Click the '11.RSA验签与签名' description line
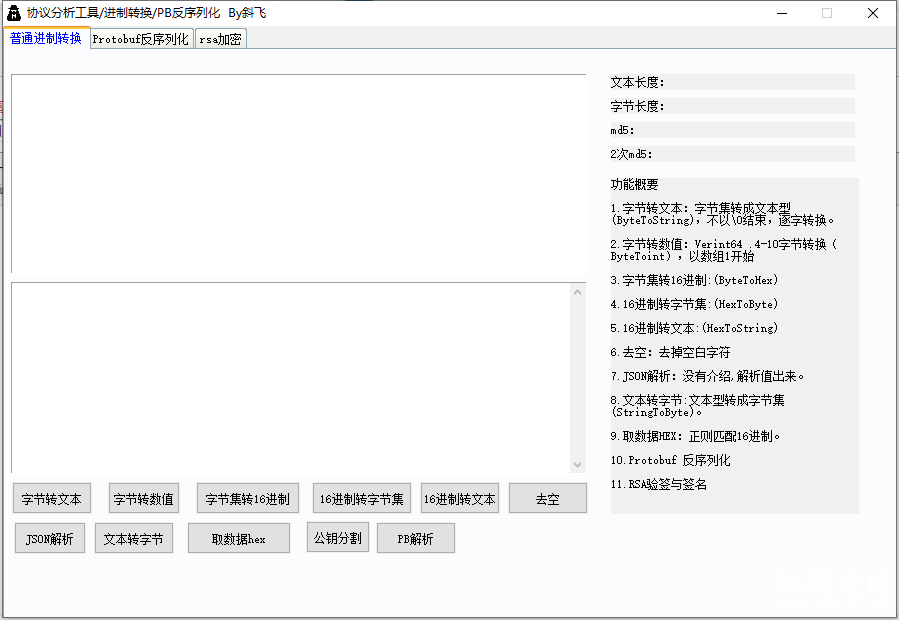 (x=658, y=484)
